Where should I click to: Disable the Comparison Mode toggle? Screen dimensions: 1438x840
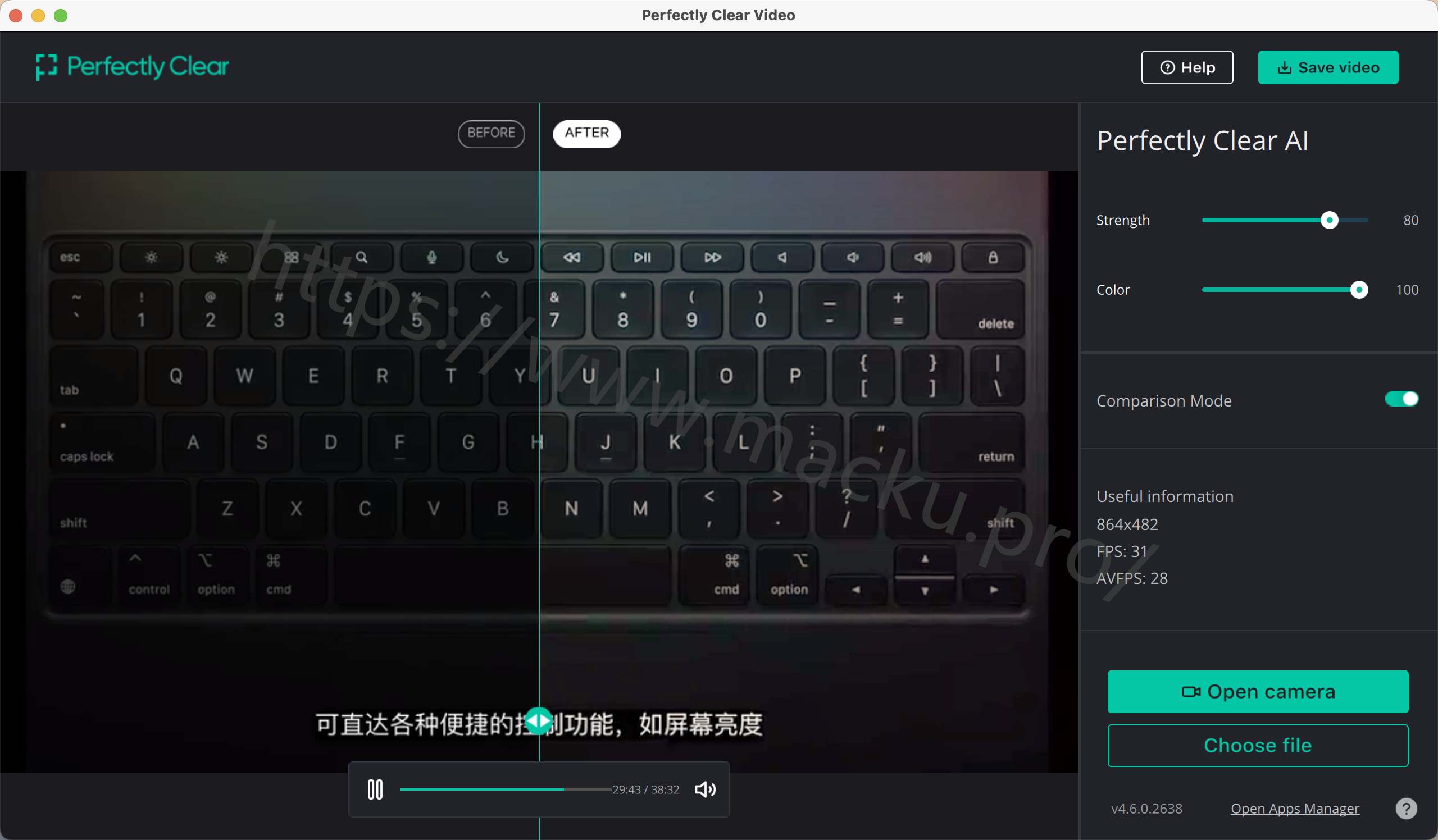pos(1401,399)
